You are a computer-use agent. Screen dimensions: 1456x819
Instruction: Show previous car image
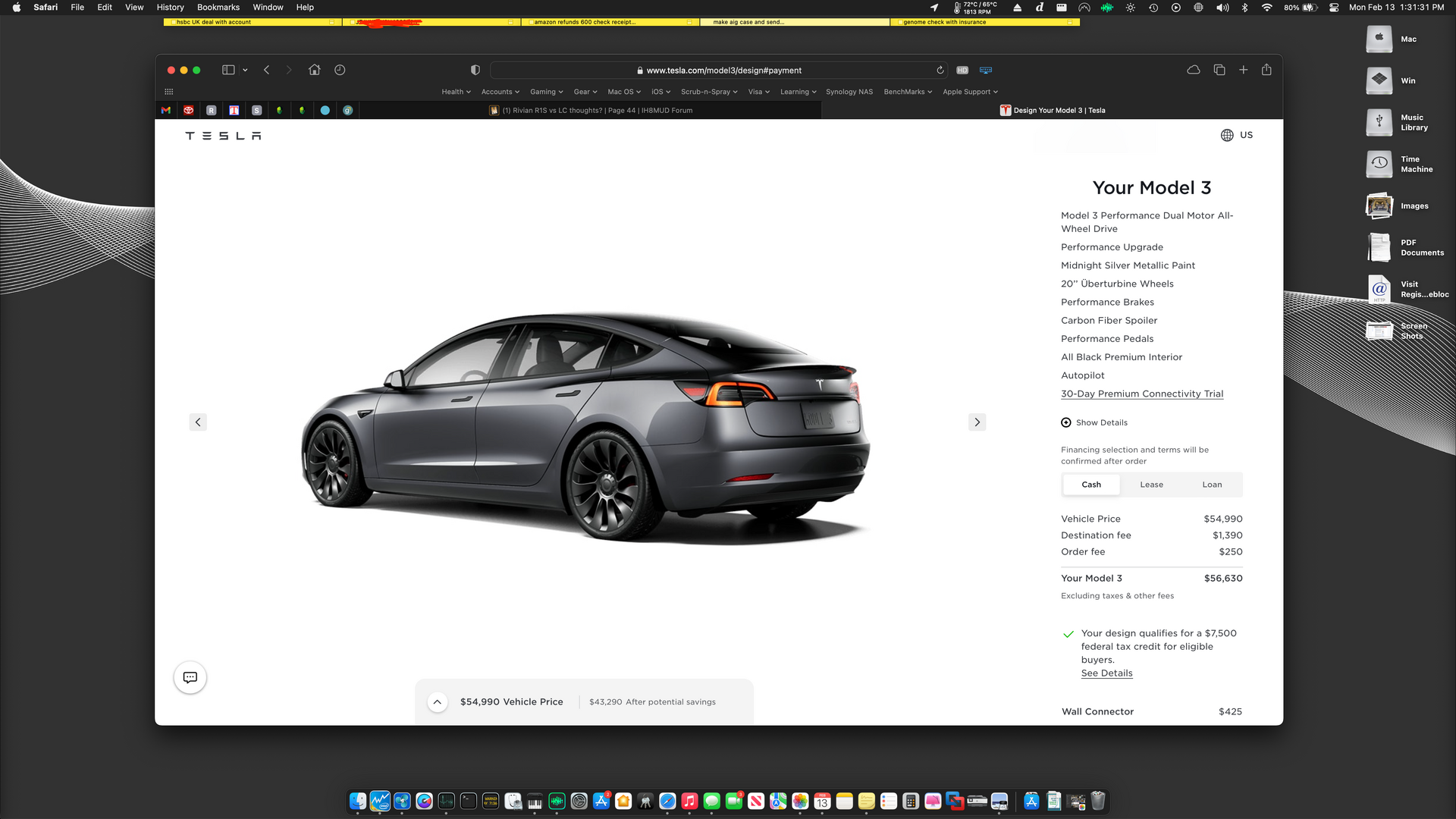(x=198, y=422)
